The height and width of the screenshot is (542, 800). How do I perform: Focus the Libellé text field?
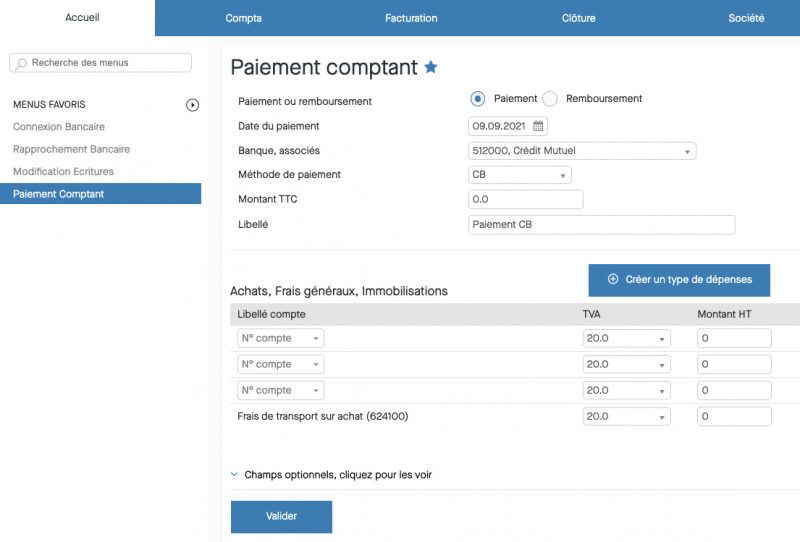pos(601,225)
